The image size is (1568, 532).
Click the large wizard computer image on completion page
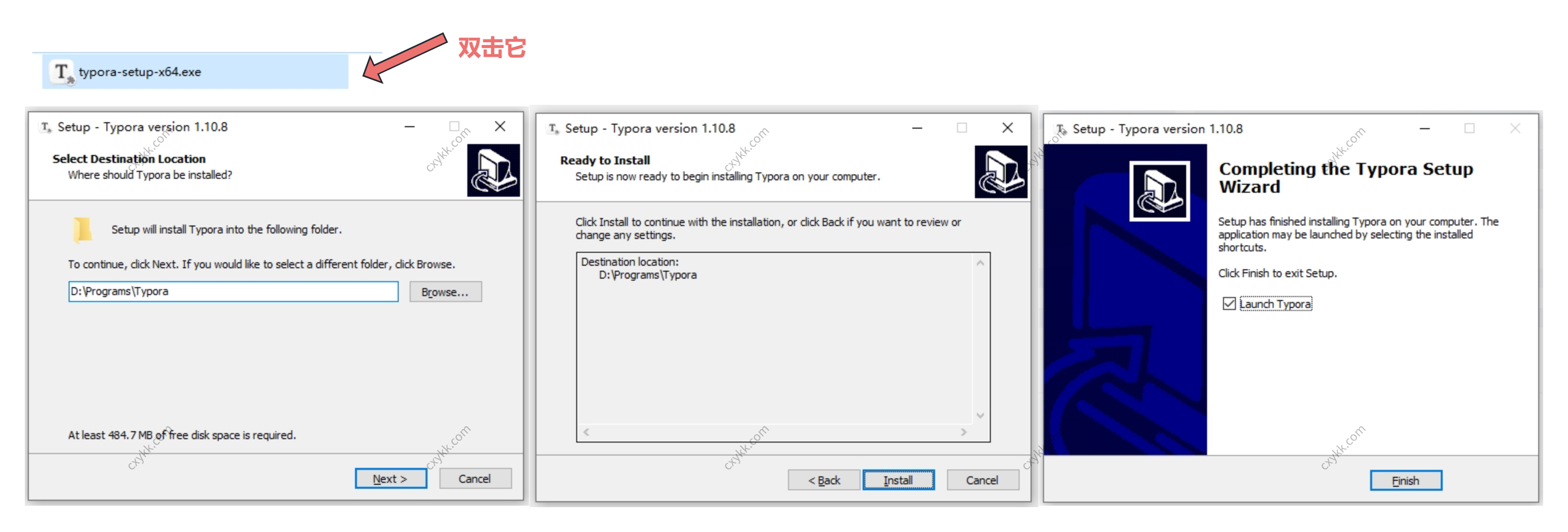[1159, 191]
